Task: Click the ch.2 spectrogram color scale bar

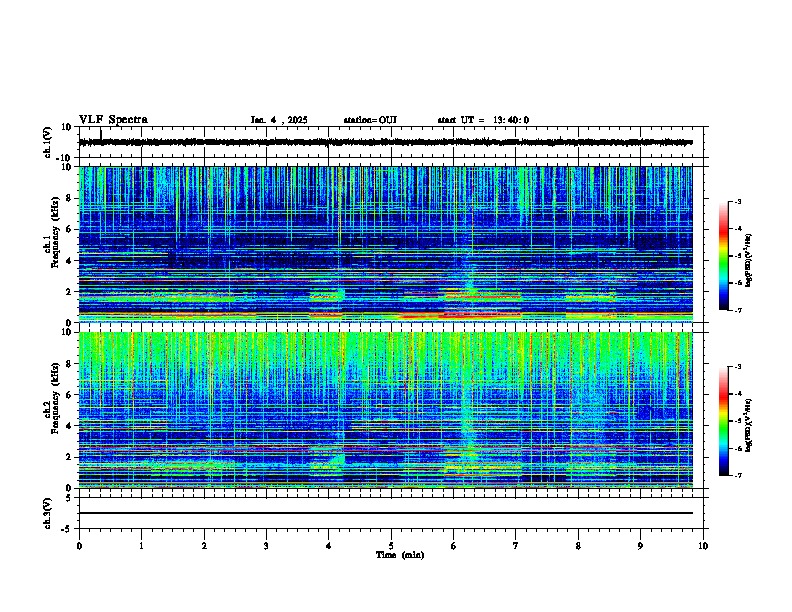Action: tap(723, 421)
